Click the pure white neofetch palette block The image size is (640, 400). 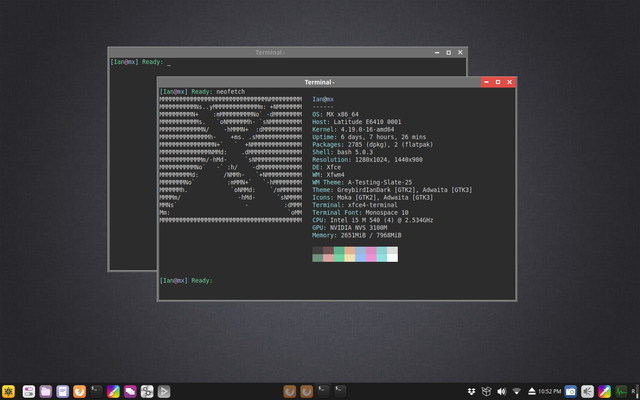[x=392, y=258]
